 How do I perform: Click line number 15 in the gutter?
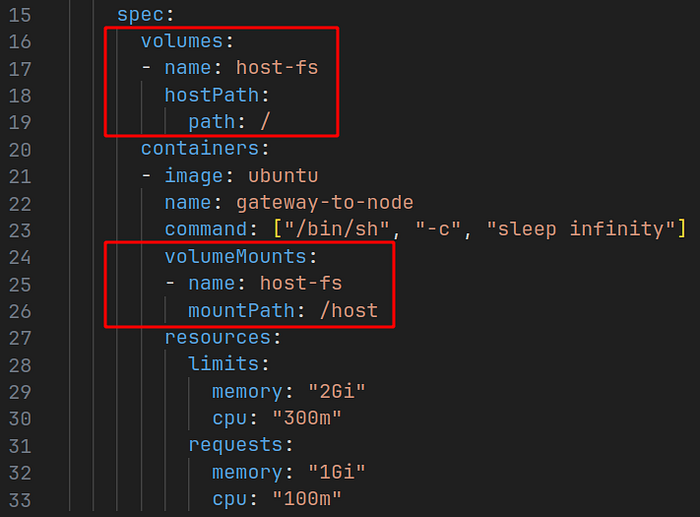[x=20, y=15]
